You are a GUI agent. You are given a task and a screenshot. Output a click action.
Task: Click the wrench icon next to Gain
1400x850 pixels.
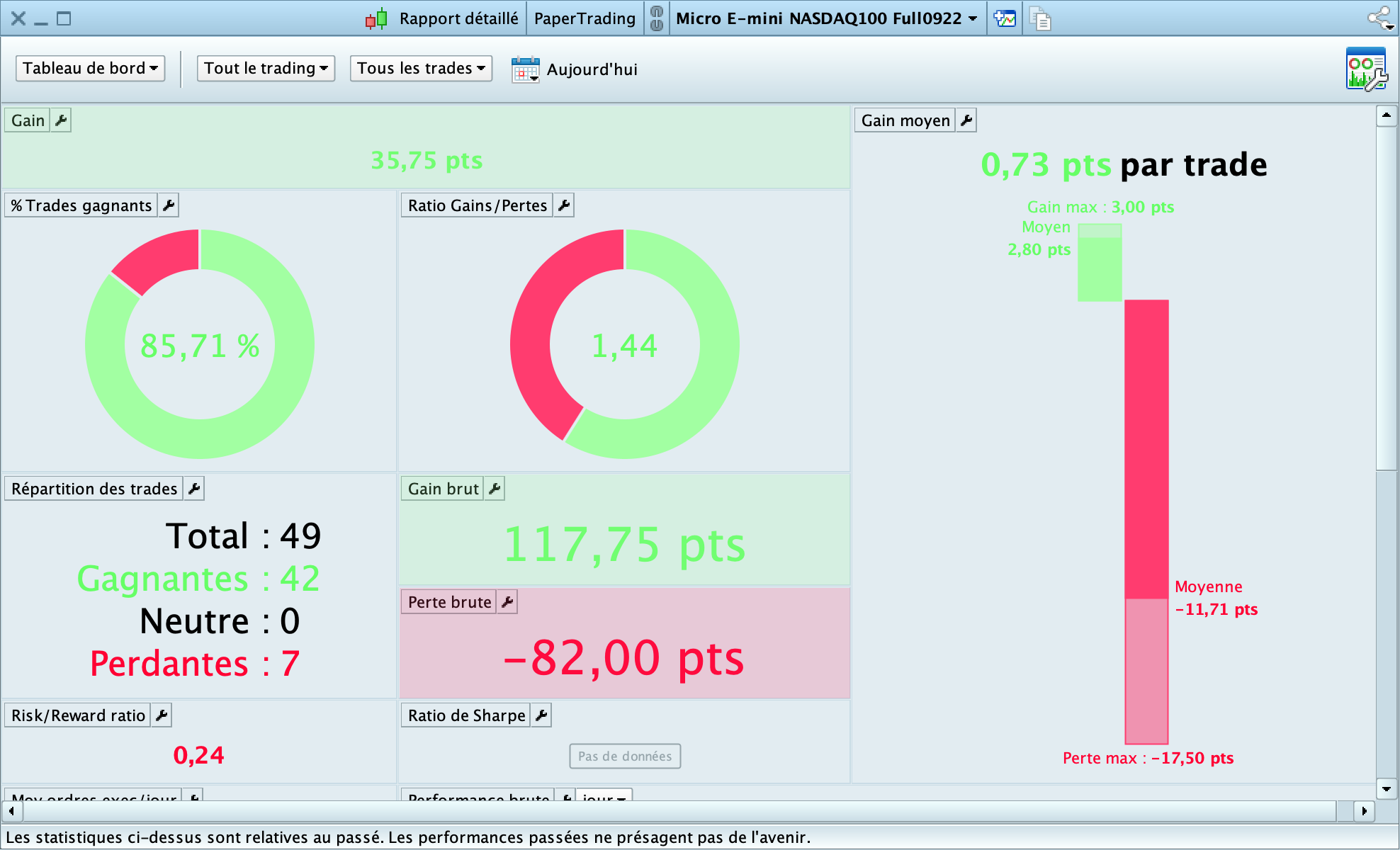62,120
